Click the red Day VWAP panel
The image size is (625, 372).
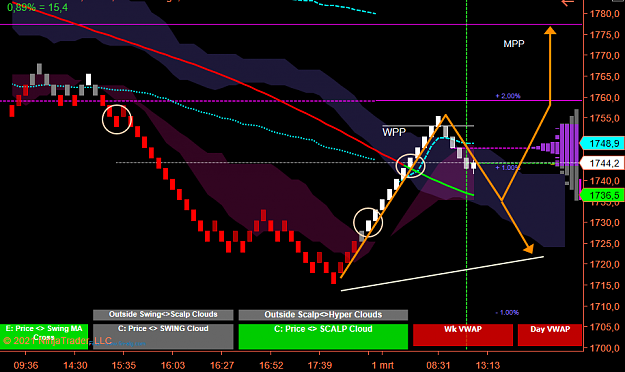point(550,335)
